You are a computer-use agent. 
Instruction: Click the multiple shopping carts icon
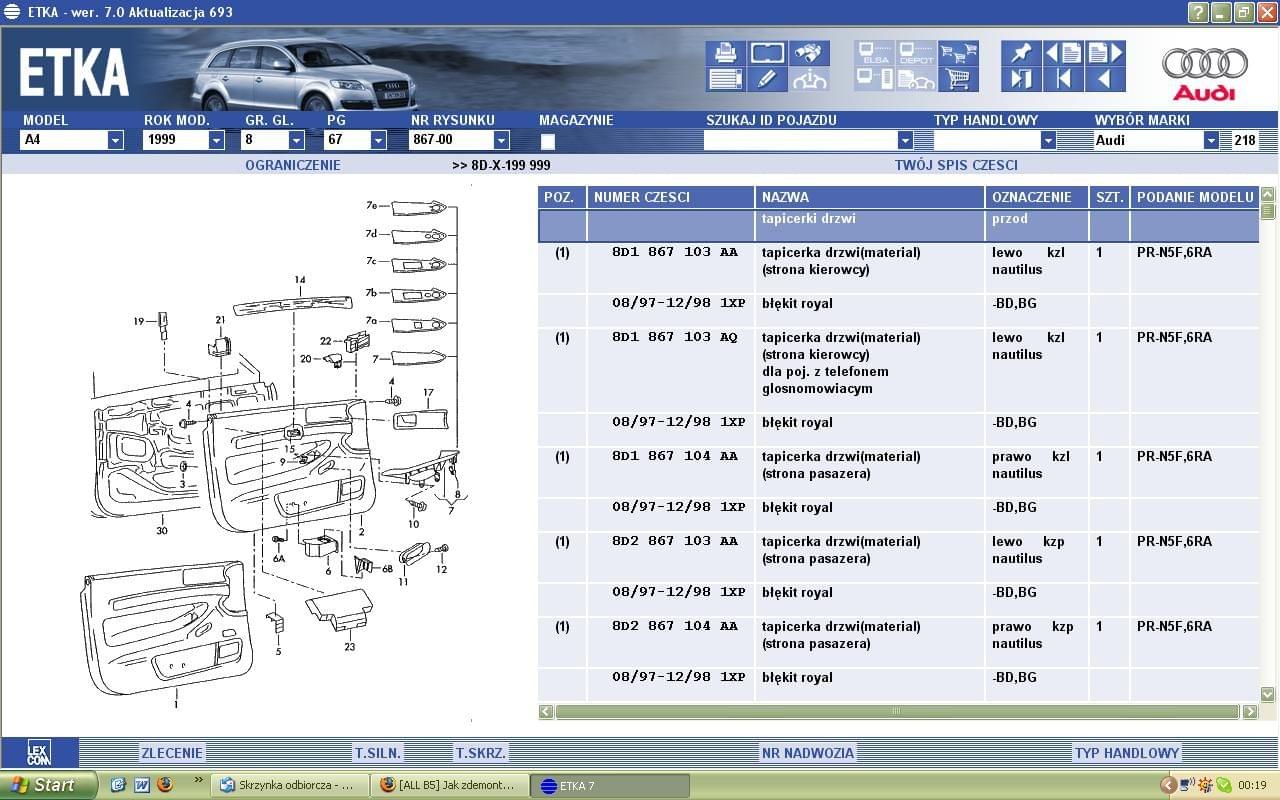(958, 53)
